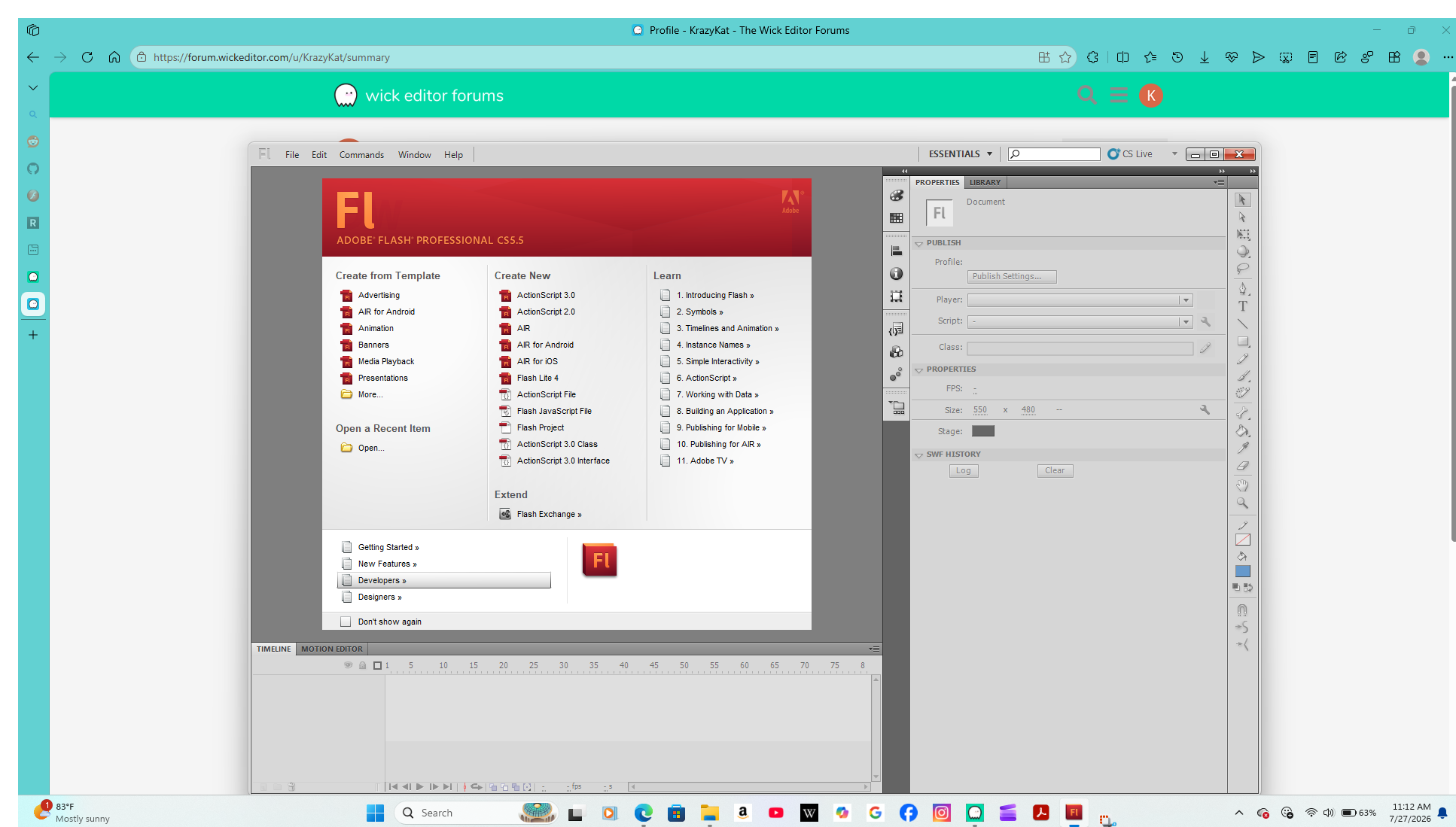The image size is (1456, 827).
Task: Pick the Zoom magnifier tool
Action: coord(1242,503)
